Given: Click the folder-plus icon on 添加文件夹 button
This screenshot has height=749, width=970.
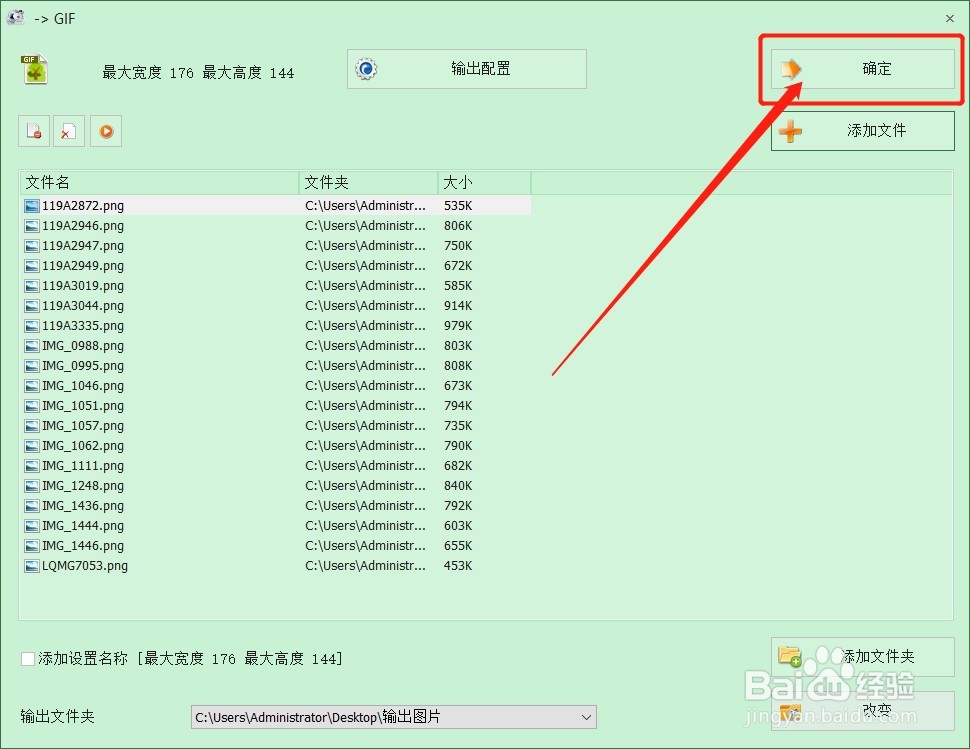Looking at the screenshot, I should pos(789,657).
